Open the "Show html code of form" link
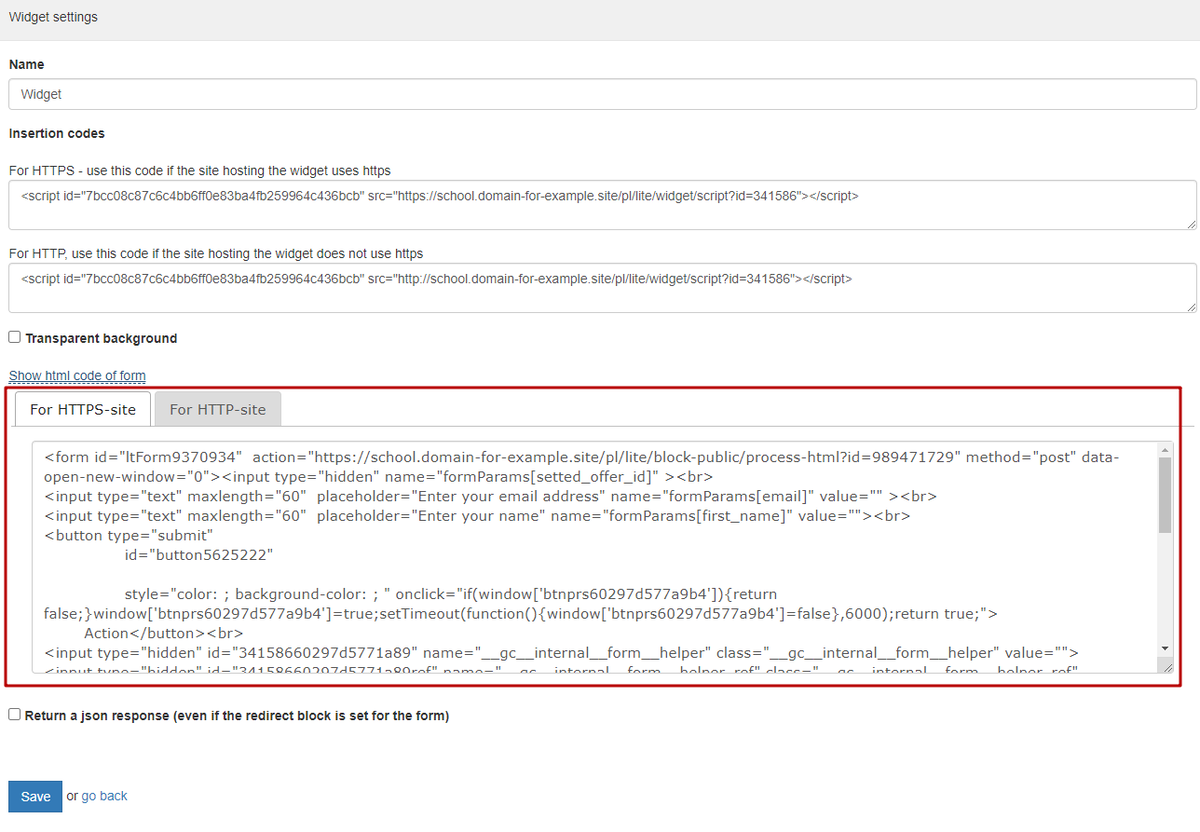This screenshot has width=1200, height=832. (76, 375)
